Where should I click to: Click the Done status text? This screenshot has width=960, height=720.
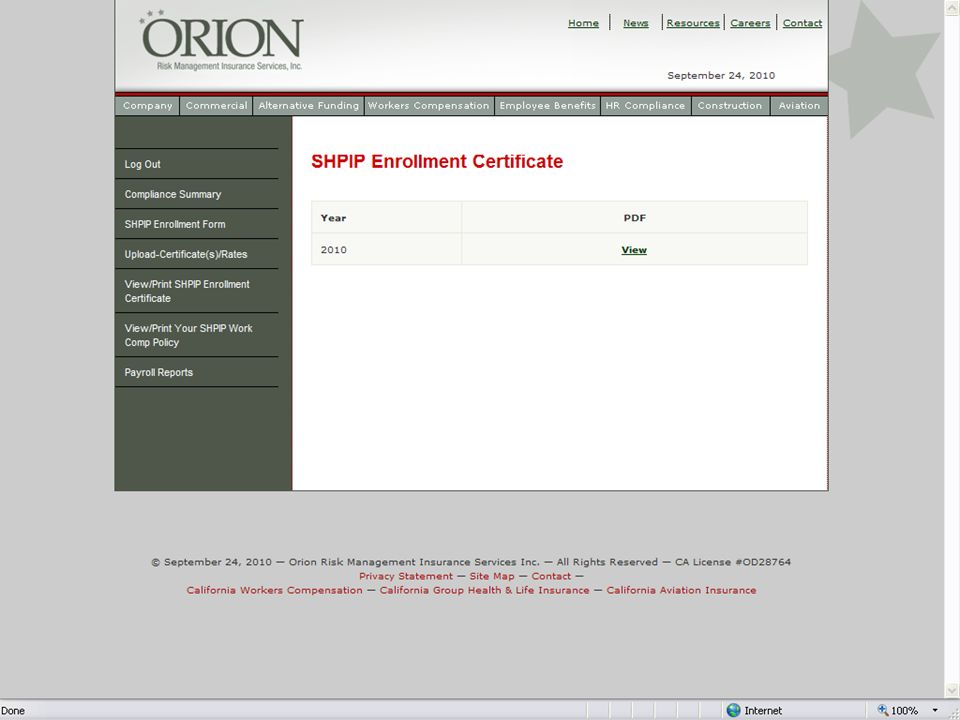pyautogui.click(x=13, y=711)
